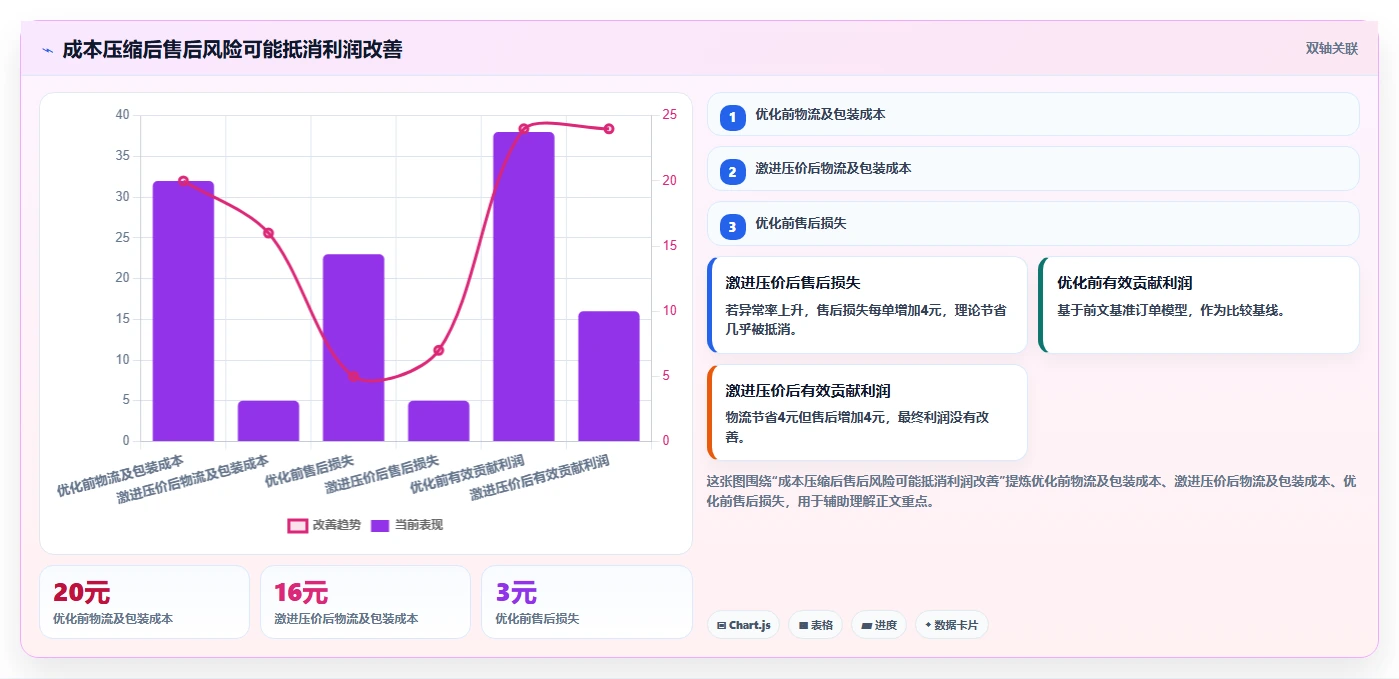Click the main title 成本压缩后售后风险可能抵消利润改善
The image size is (1399, 679).
pos(232,49)
